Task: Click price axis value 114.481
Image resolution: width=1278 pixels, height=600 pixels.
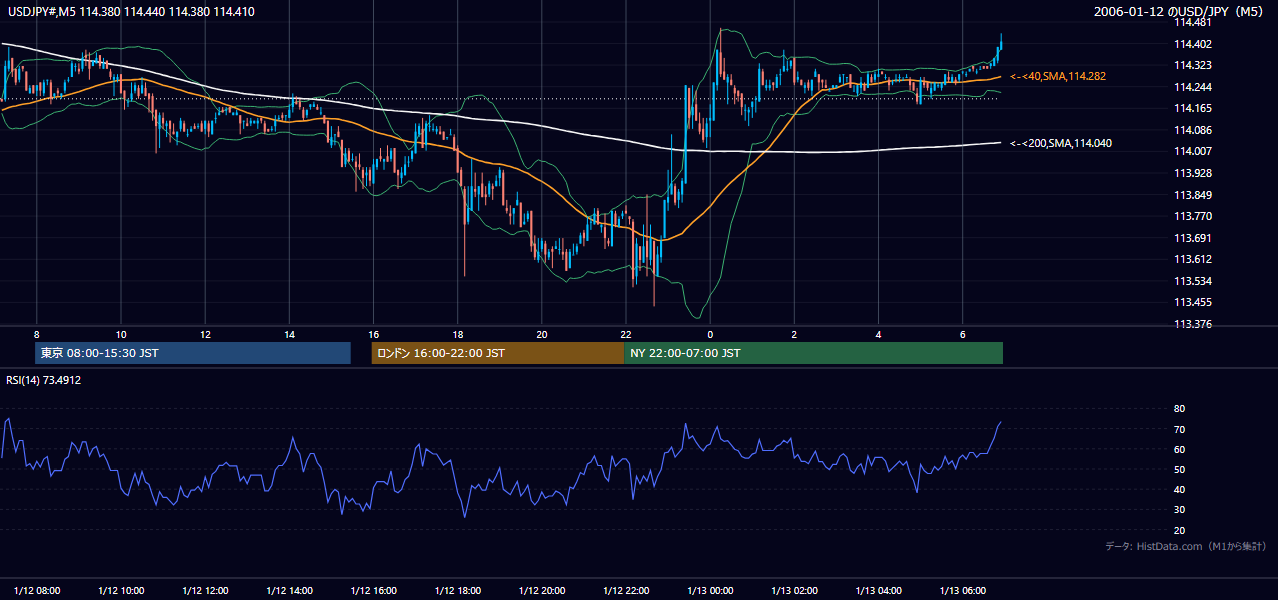Action: point(1193,22)
